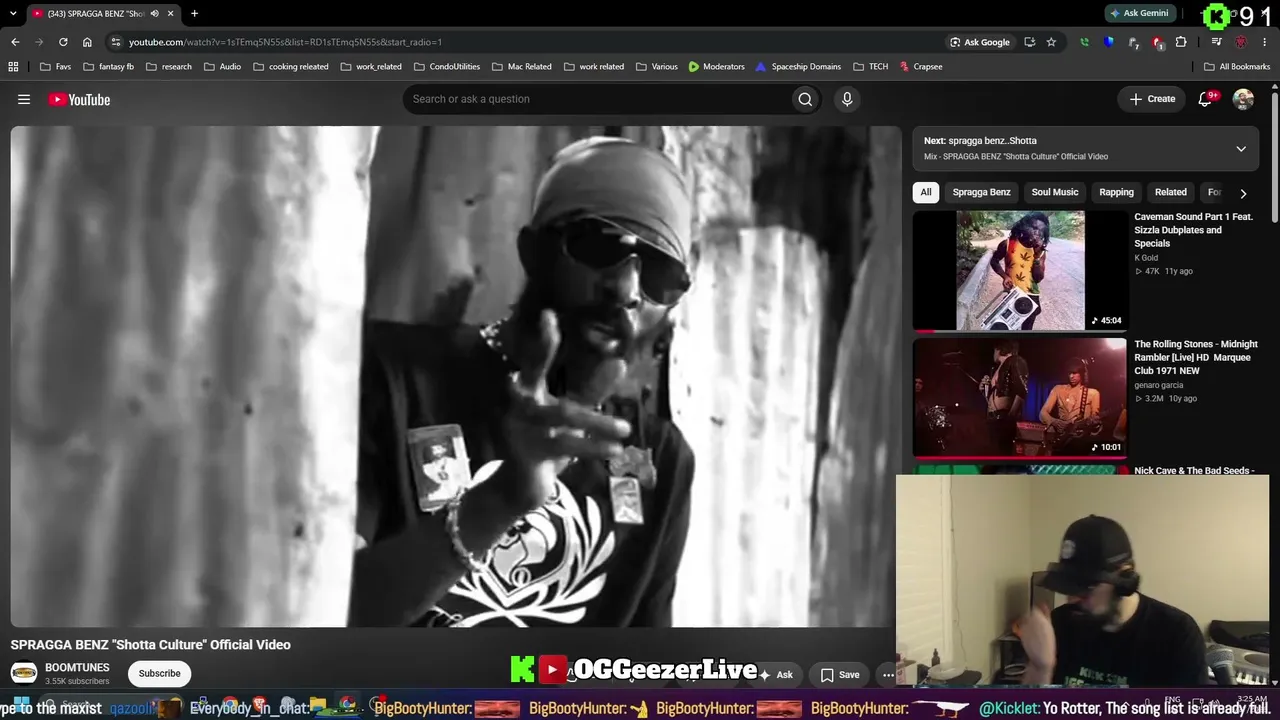Open the Favs bookmark folder
Viewport: 1280px width, 720px height.
[x=55, y=67]
